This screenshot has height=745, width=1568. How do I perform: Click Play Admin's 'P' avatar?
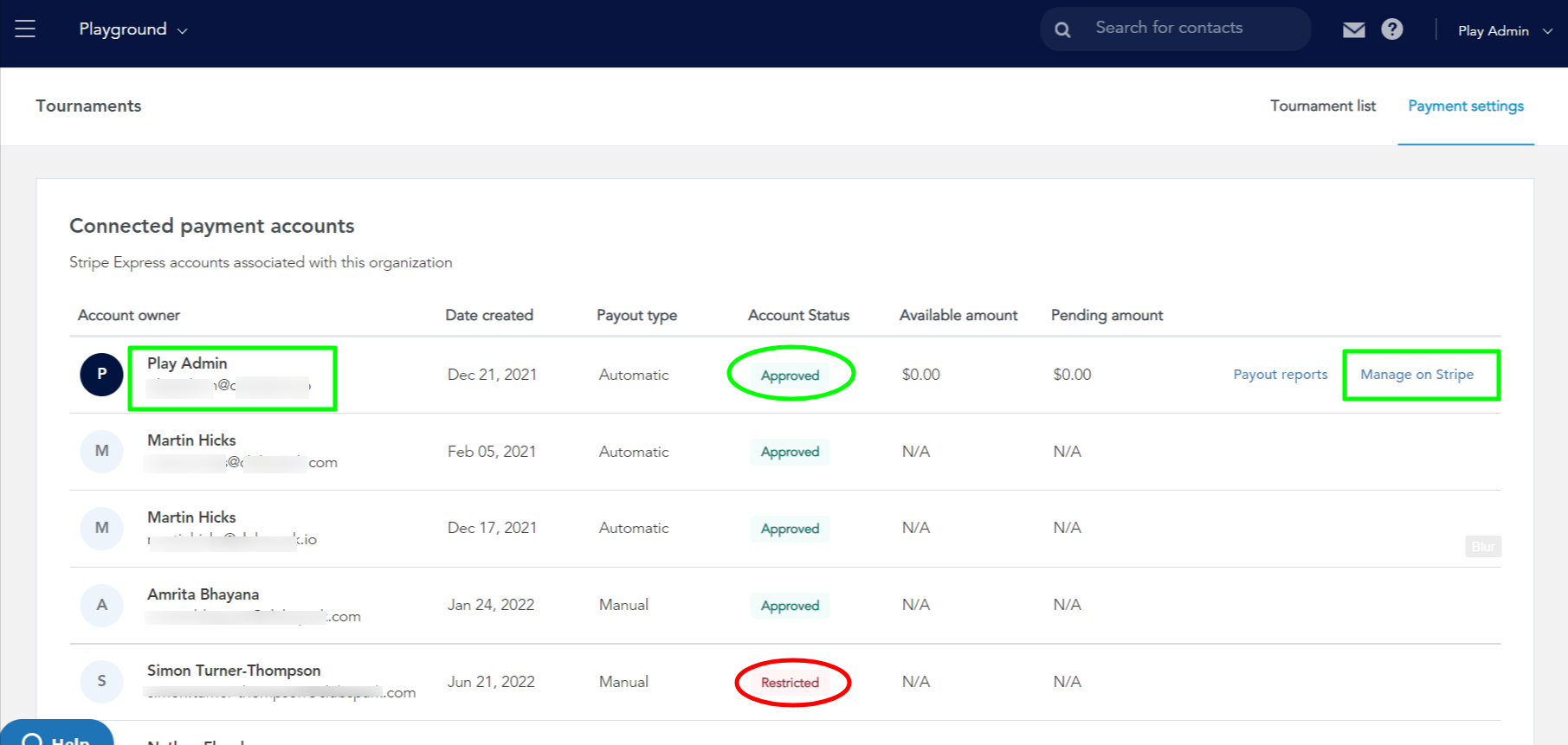coord(101,375)
